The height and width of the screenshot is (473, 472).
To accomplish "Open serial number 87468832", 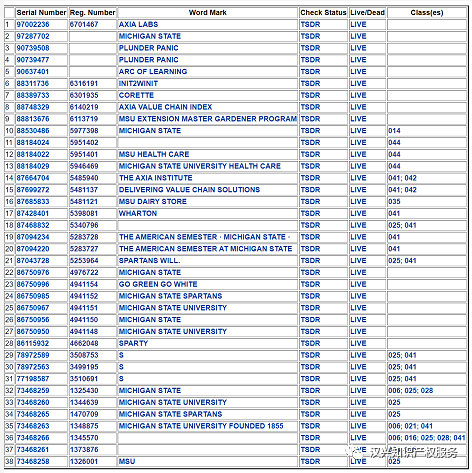I will pos(33,225).
